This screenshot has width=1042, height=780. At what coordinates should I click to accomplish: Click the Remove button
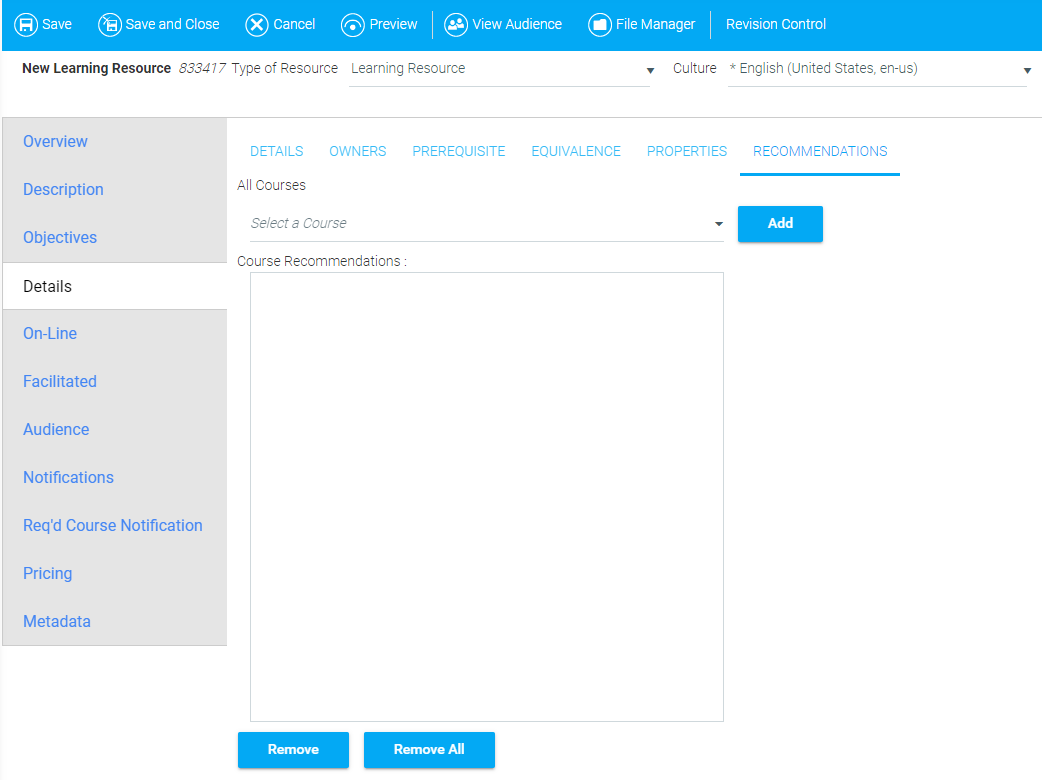(x=293, y=749)
